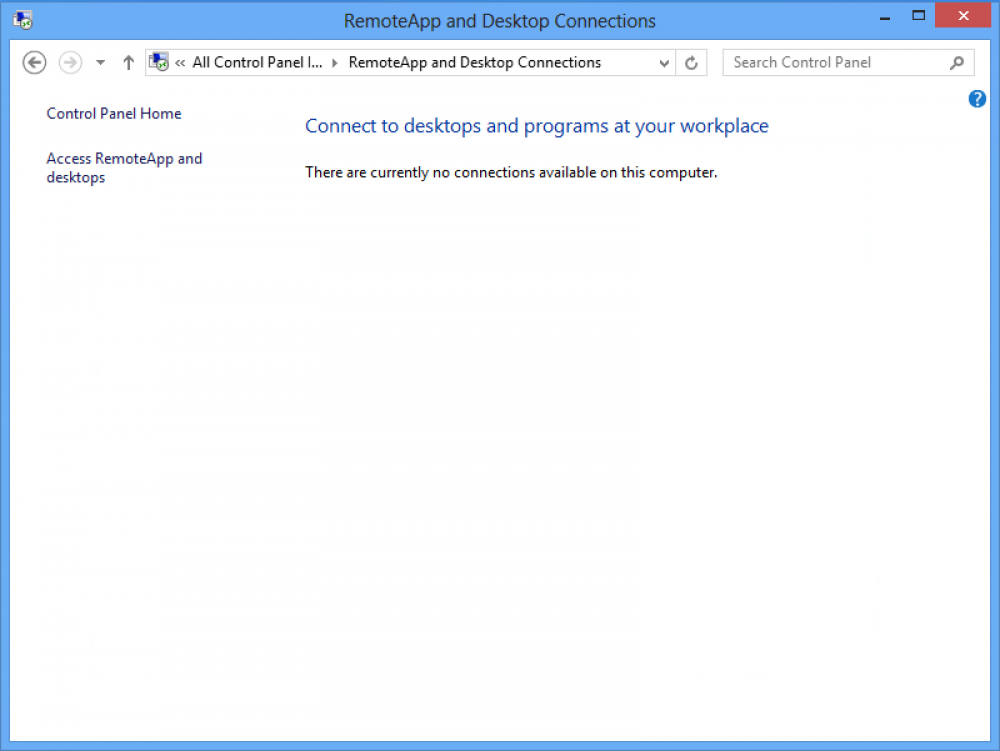Image resolution: width=1000 pixels, height=751 pixels.
Task: Go up one level with Up arrow
Action: (x=128, y=62)
